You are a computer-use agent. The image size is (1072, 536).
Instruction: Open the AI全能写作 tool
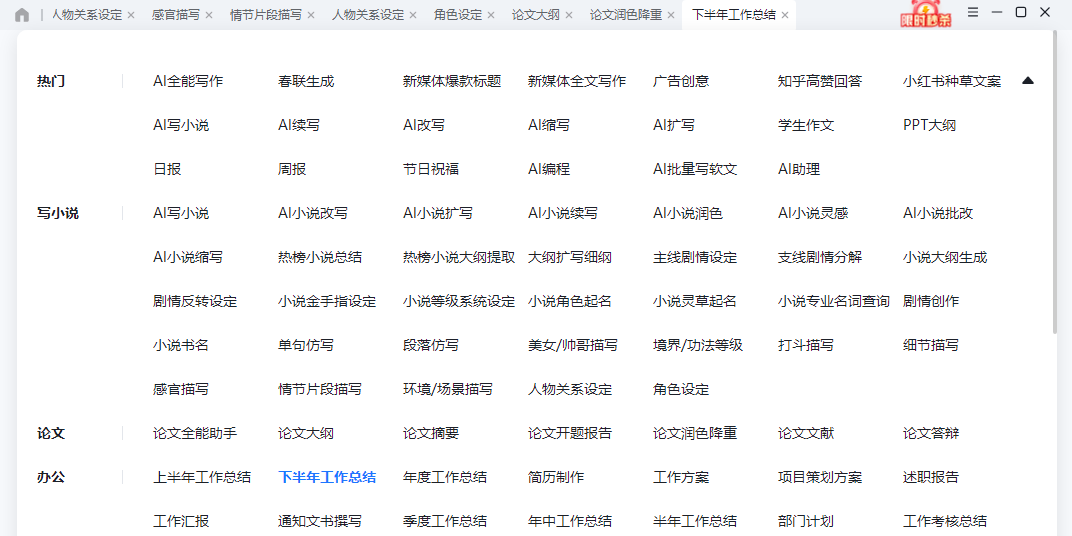point(188,81)
